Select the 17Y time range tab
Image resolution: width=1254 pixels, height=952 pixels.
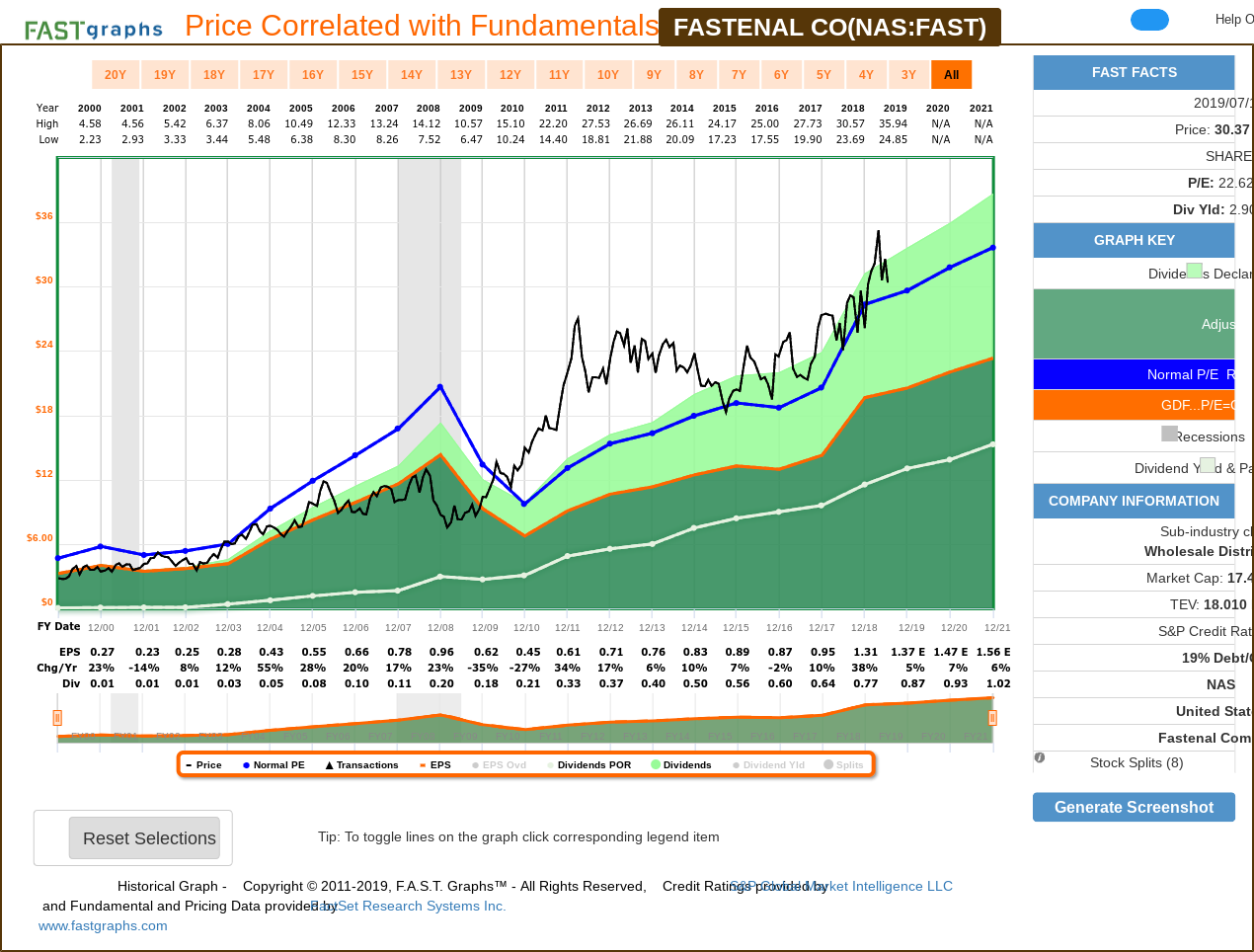[264, 75]
